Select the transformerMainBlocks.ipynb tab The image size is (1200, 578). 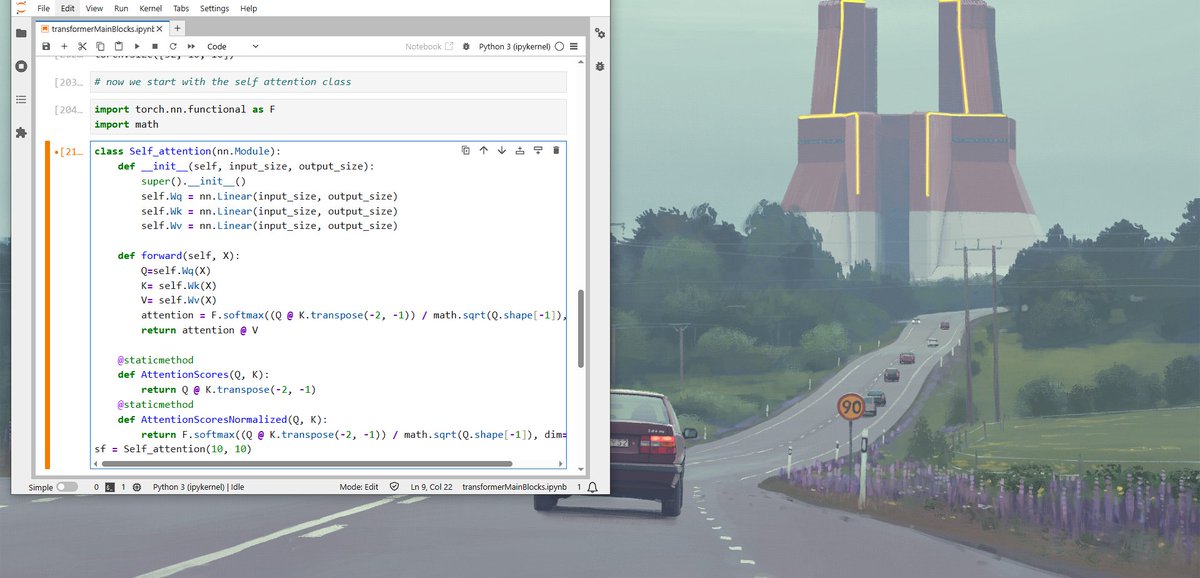tap(102, 29)
